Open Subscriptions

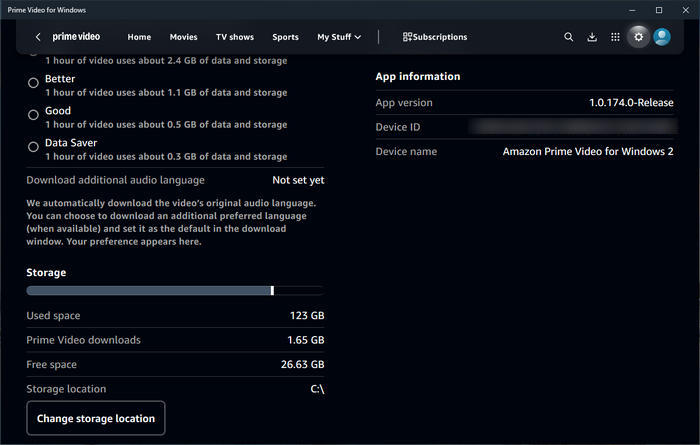click(435, 37)
